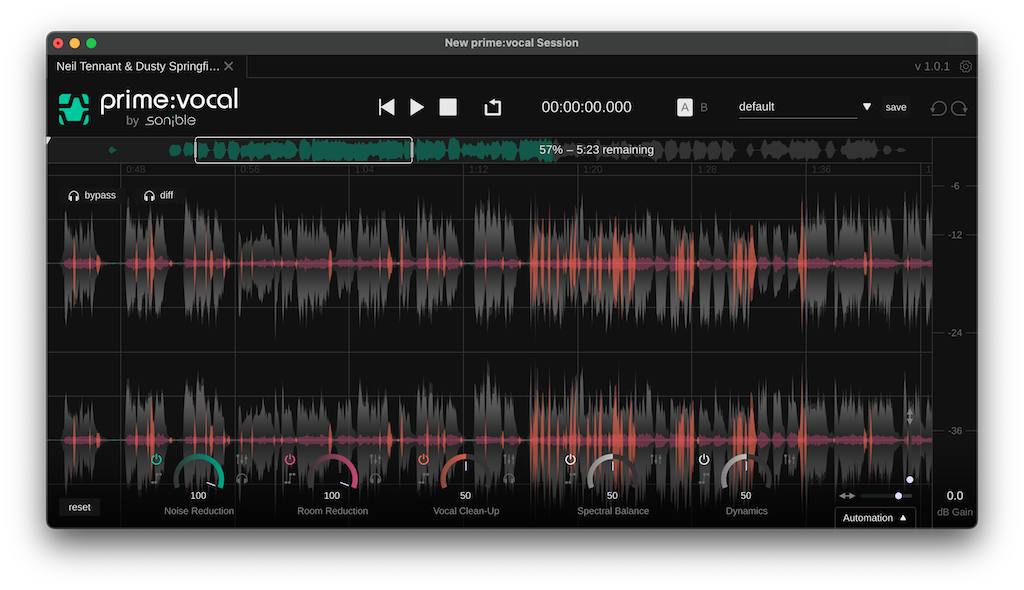Switch to state A
Image resolution: width=1024 pixels, height=590 pixels.
(684, 107)
